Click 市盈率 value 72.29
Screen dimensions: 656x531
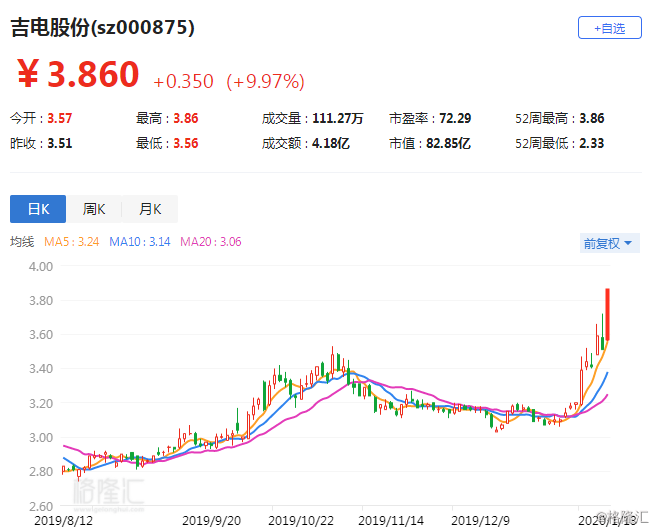(x=455, y=118)
